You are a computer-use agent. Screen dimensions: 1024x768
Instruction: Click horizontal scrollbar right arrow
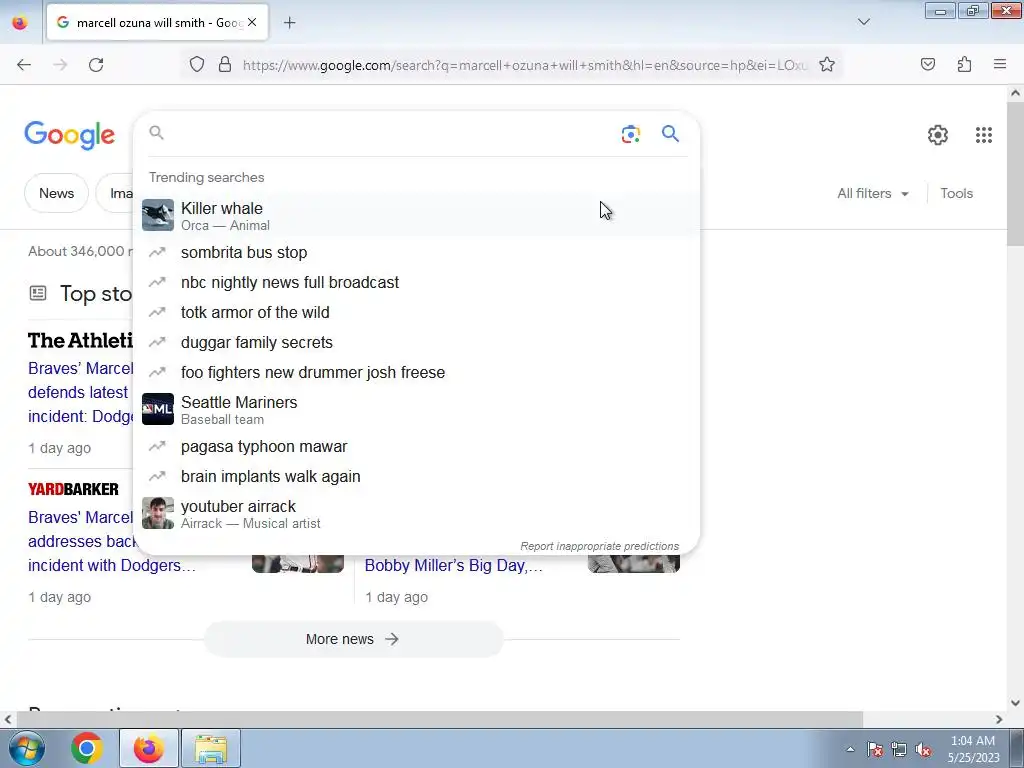(999, 719)
